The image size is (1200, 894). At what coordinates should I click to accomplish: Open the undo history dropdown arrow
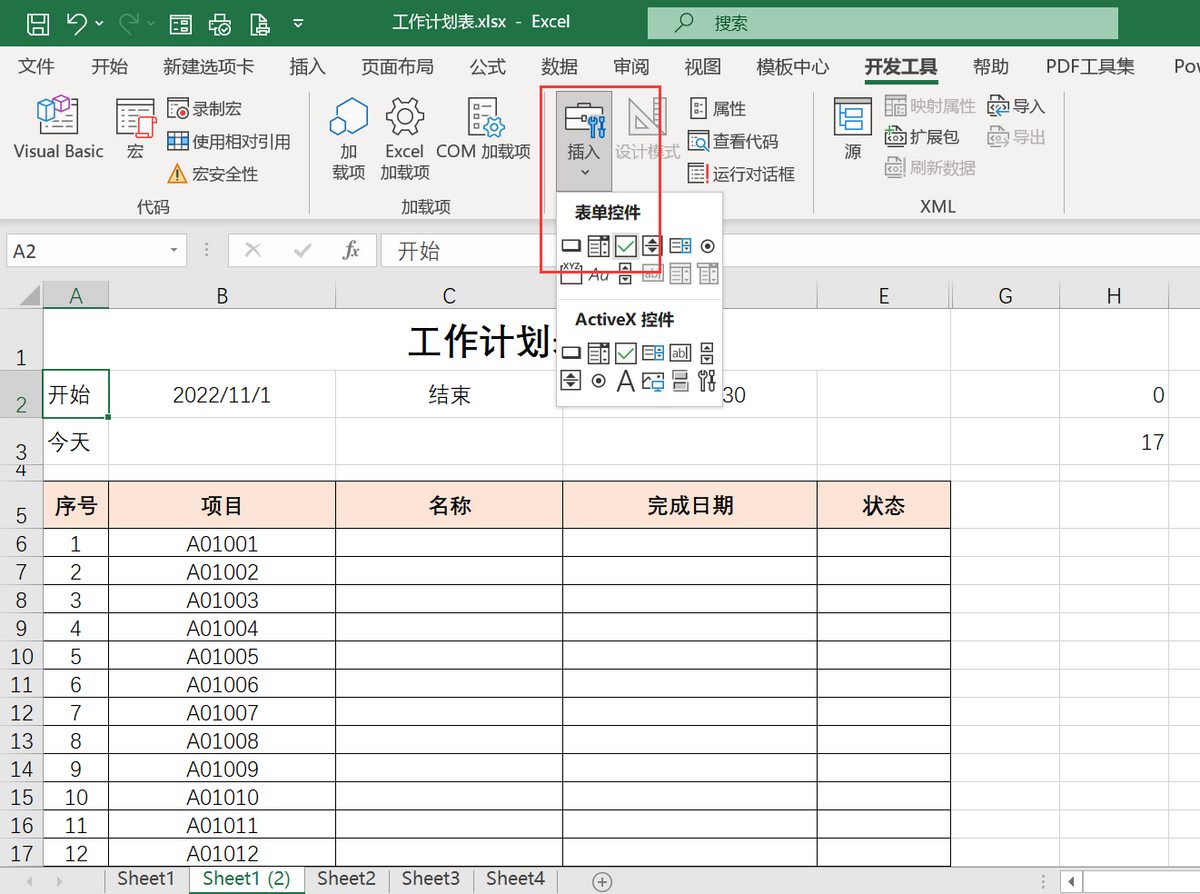pos(100,22)
